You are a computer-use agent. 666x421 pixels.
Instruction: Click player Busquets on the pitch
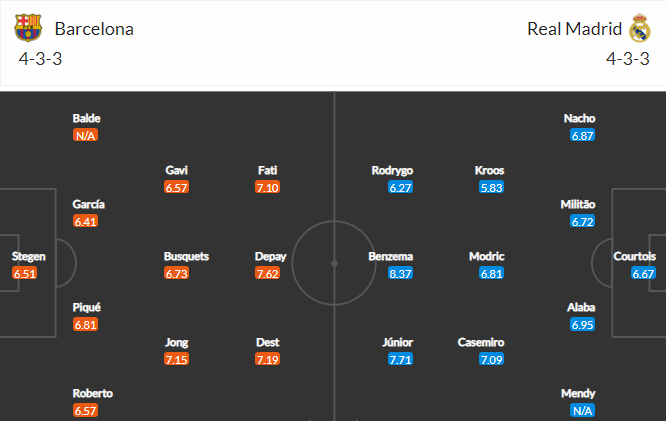186,256
